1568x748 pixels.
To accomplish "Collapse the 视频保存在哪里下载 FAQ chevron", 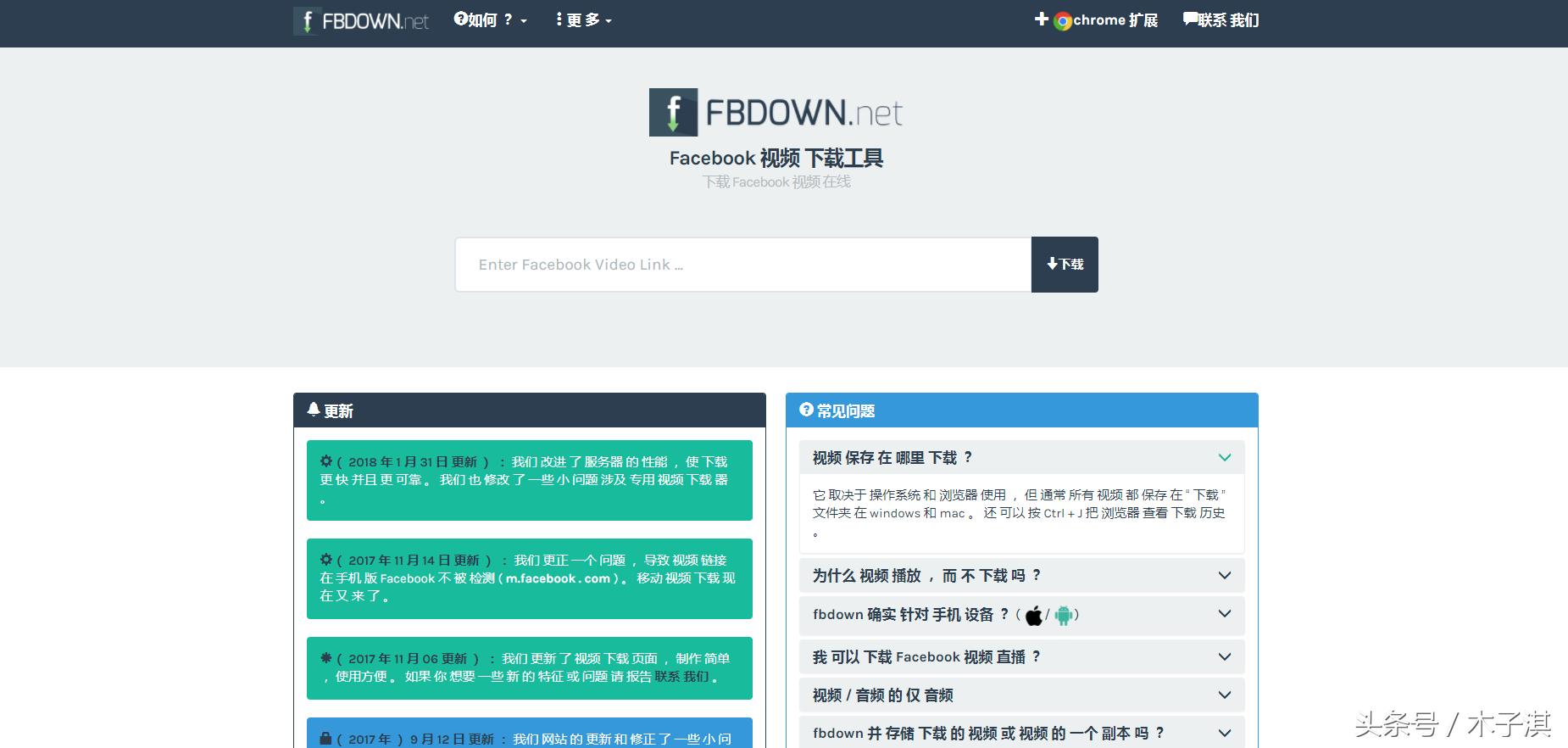I will pos(1225,458).
